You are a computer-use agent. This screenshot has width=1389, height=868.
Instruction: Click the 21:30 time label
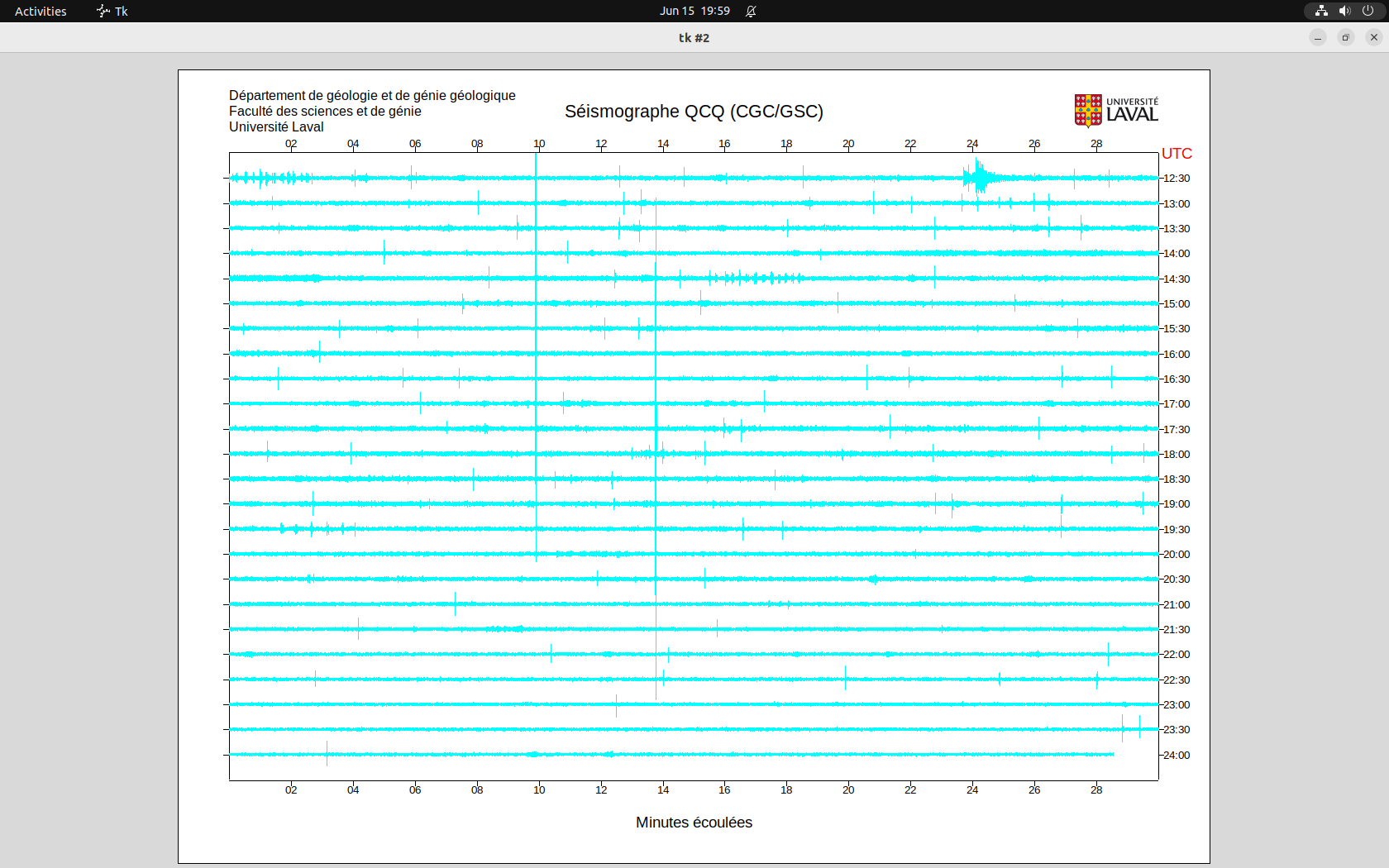coord(1177,630)
